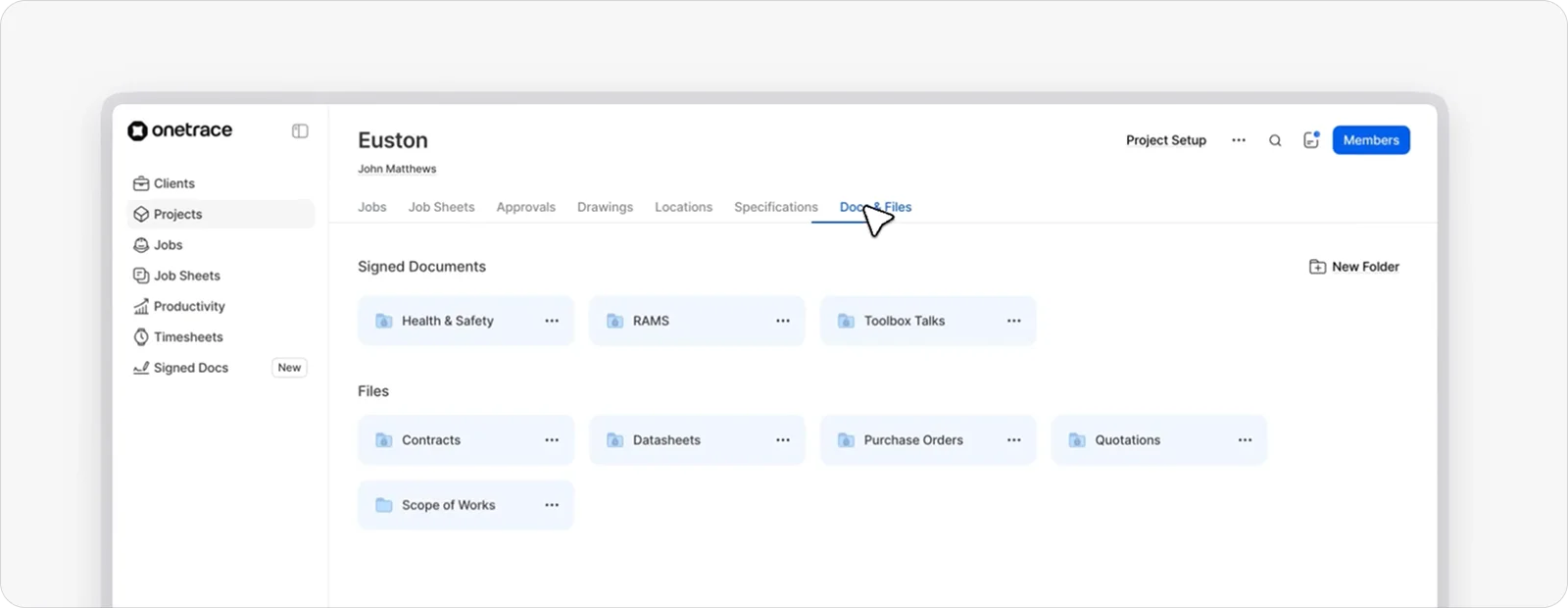Switch to the Jobs tab
Screen dimensions: 1568x608
(x=372, y=207)
